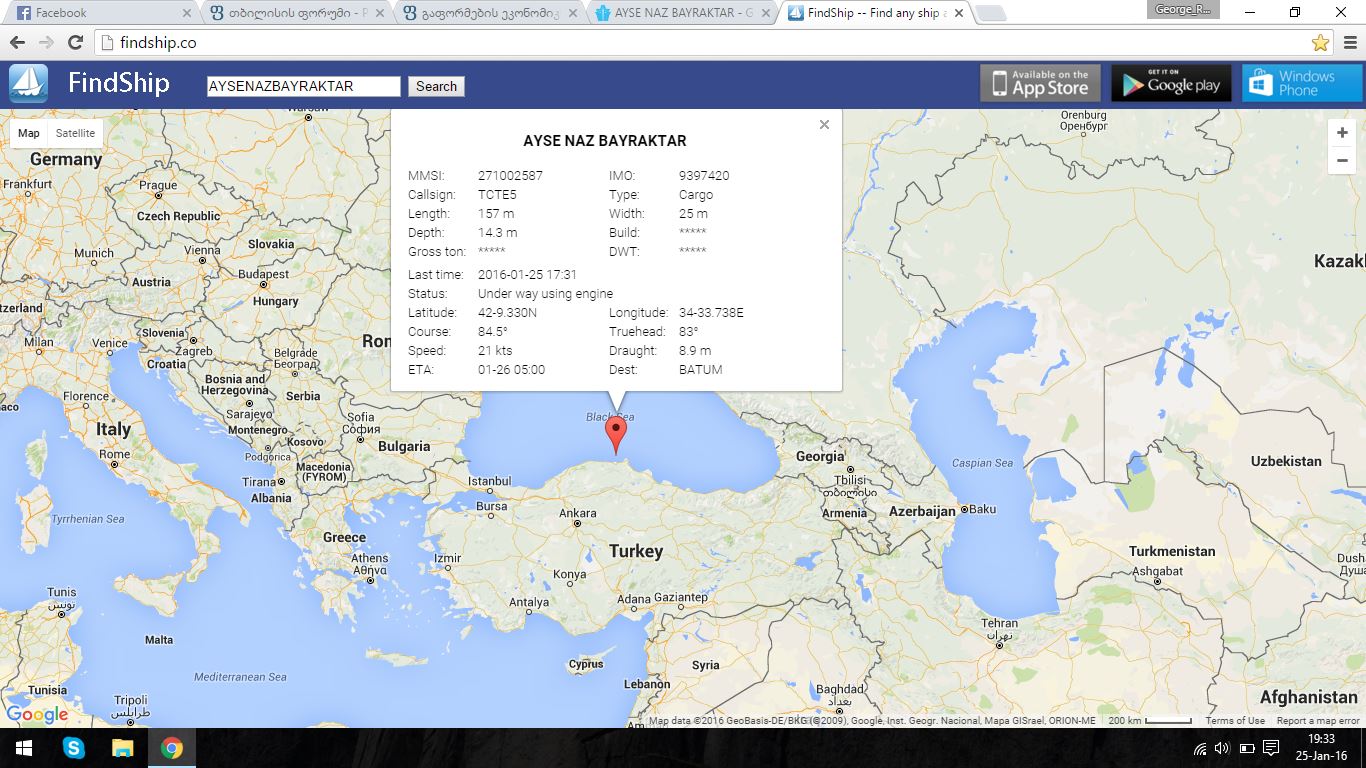Image resolution: width=1366 pixels, height=768 pixels.
Task: Switch to the AYSE NAZ BAYRAKTAR tab
Action: pos(682,13)
